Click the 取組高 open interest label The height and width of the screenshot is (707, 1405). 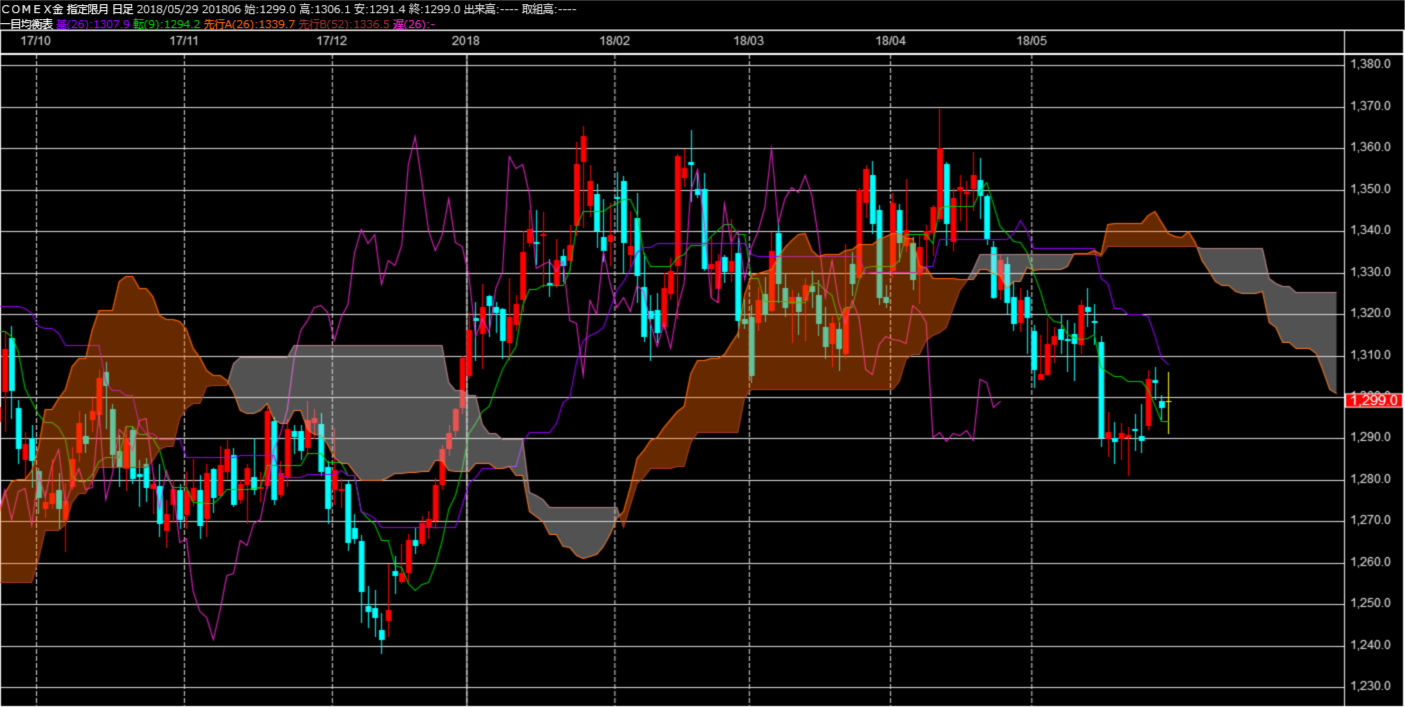coord(549,8)
